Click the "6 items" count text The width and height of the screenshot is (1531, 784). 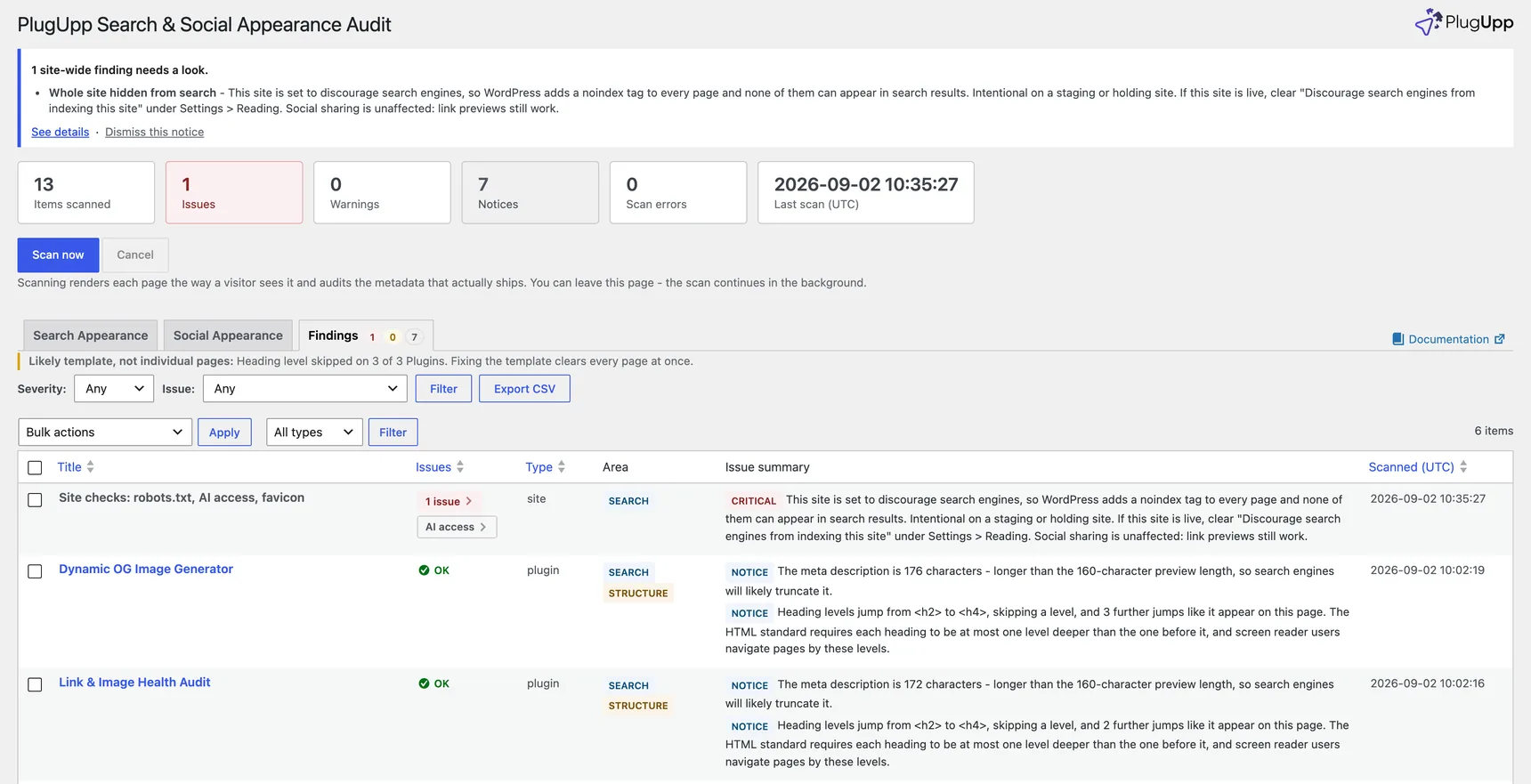point(1494,431)
